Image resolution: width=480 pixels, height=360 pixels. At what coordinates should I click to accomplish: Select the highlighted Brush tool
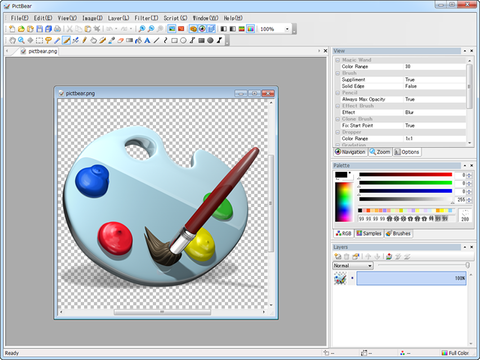[x=66, y=41]
